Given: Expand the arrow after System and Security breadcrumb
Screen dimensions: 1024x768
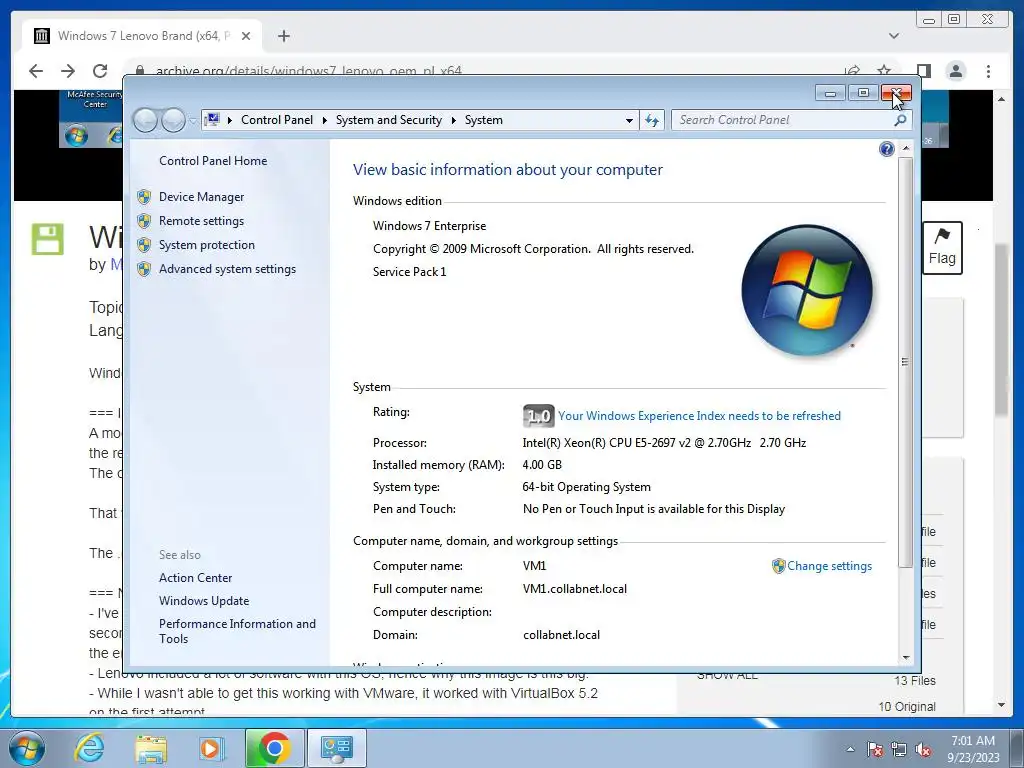Looking at the screenshot, I should [453, 120].
